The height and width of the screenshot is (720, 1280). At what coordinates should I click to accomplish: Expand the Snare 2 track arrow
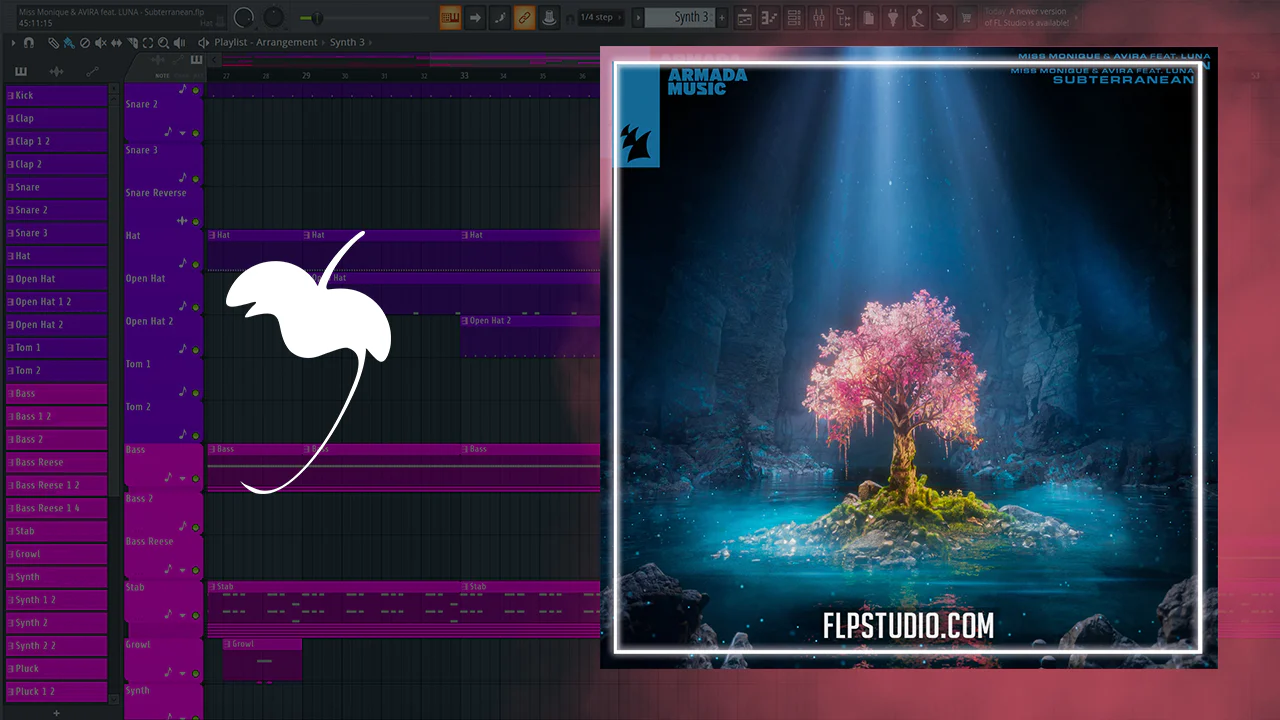coord(182,133)
